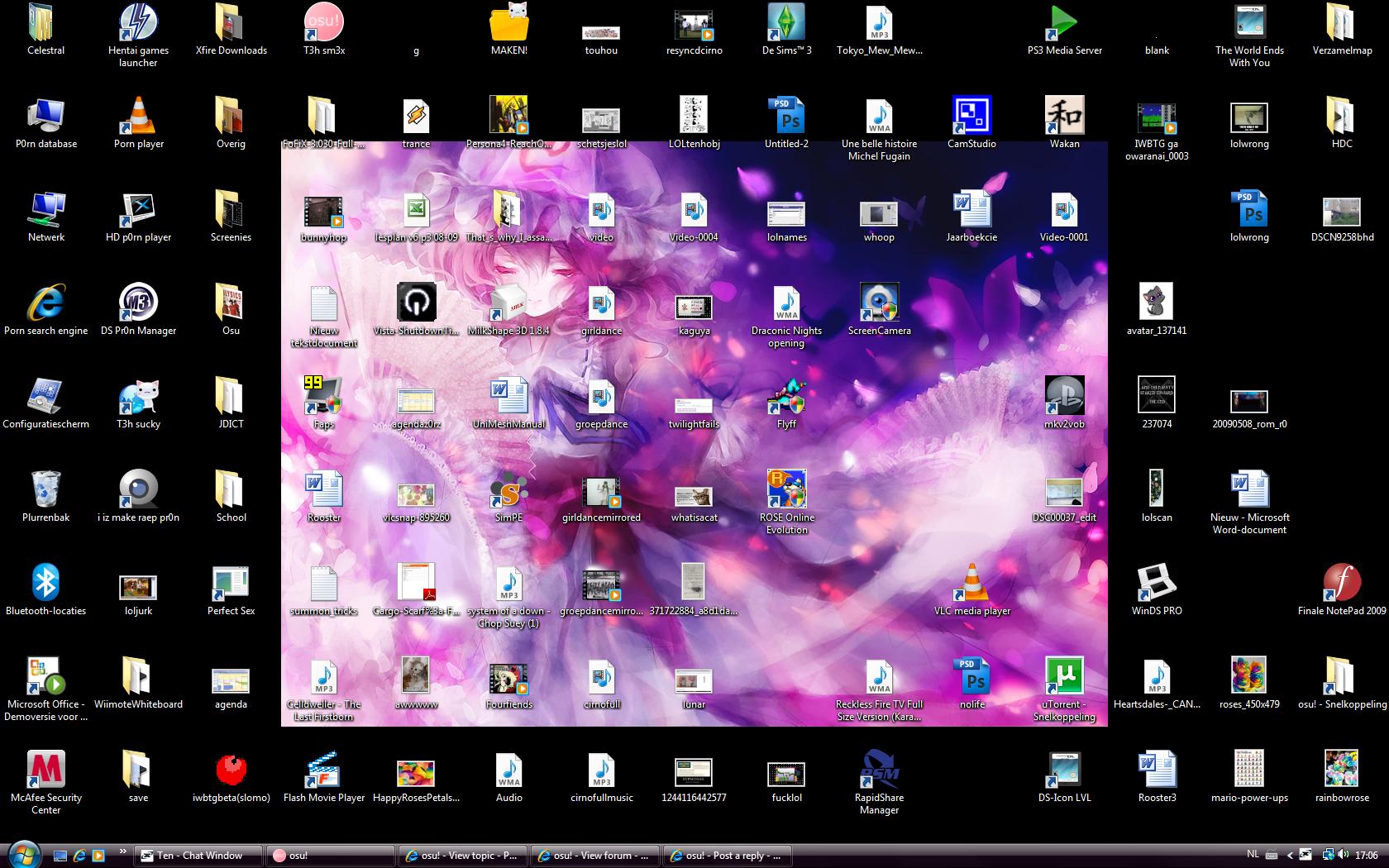Open RapidShare Manager shortcut
Viewport: 1389px width, 868px height.
(880, 784)
